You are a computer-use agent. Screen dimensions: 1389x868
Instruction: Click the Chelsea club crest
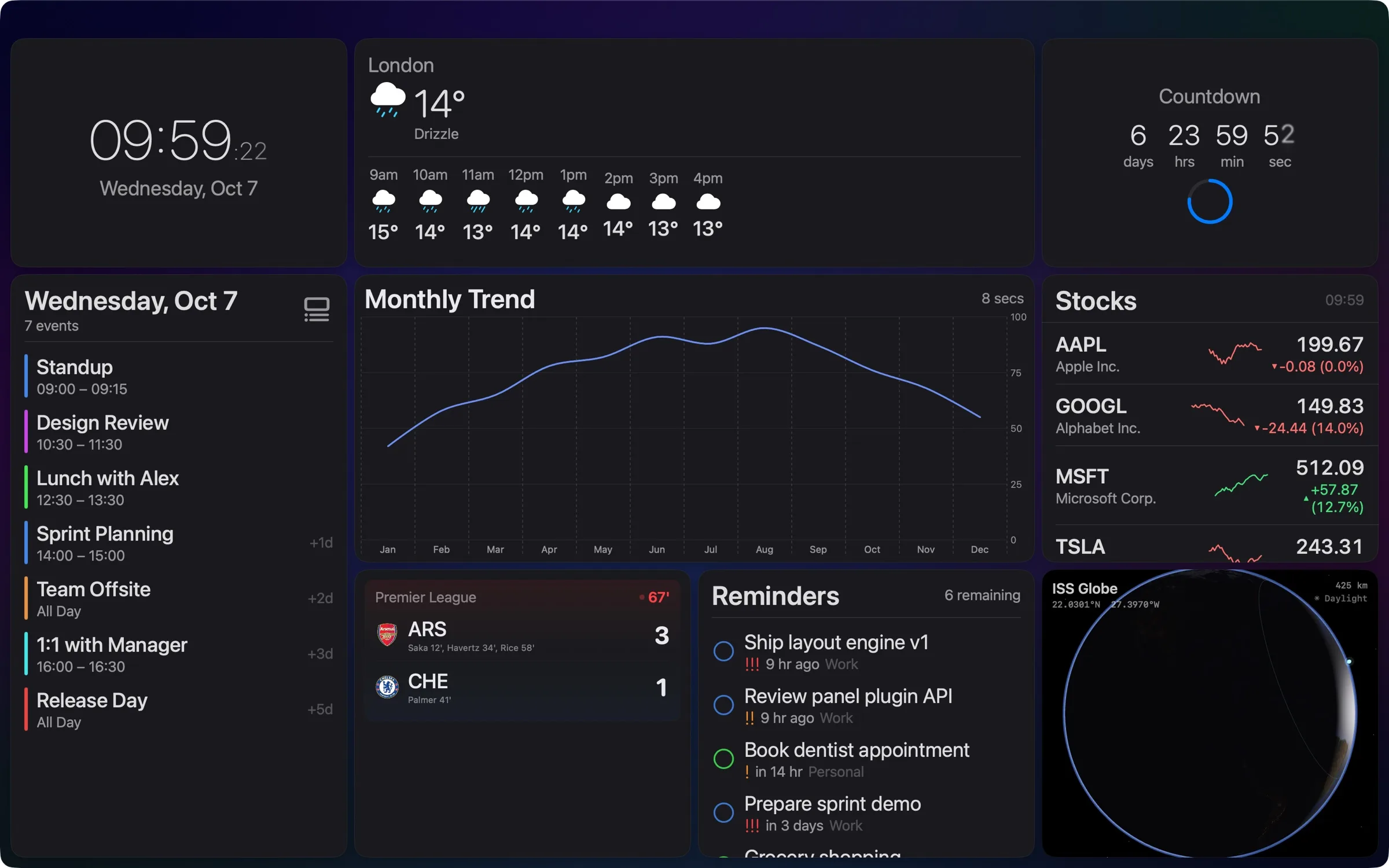[x=387, y=687]
